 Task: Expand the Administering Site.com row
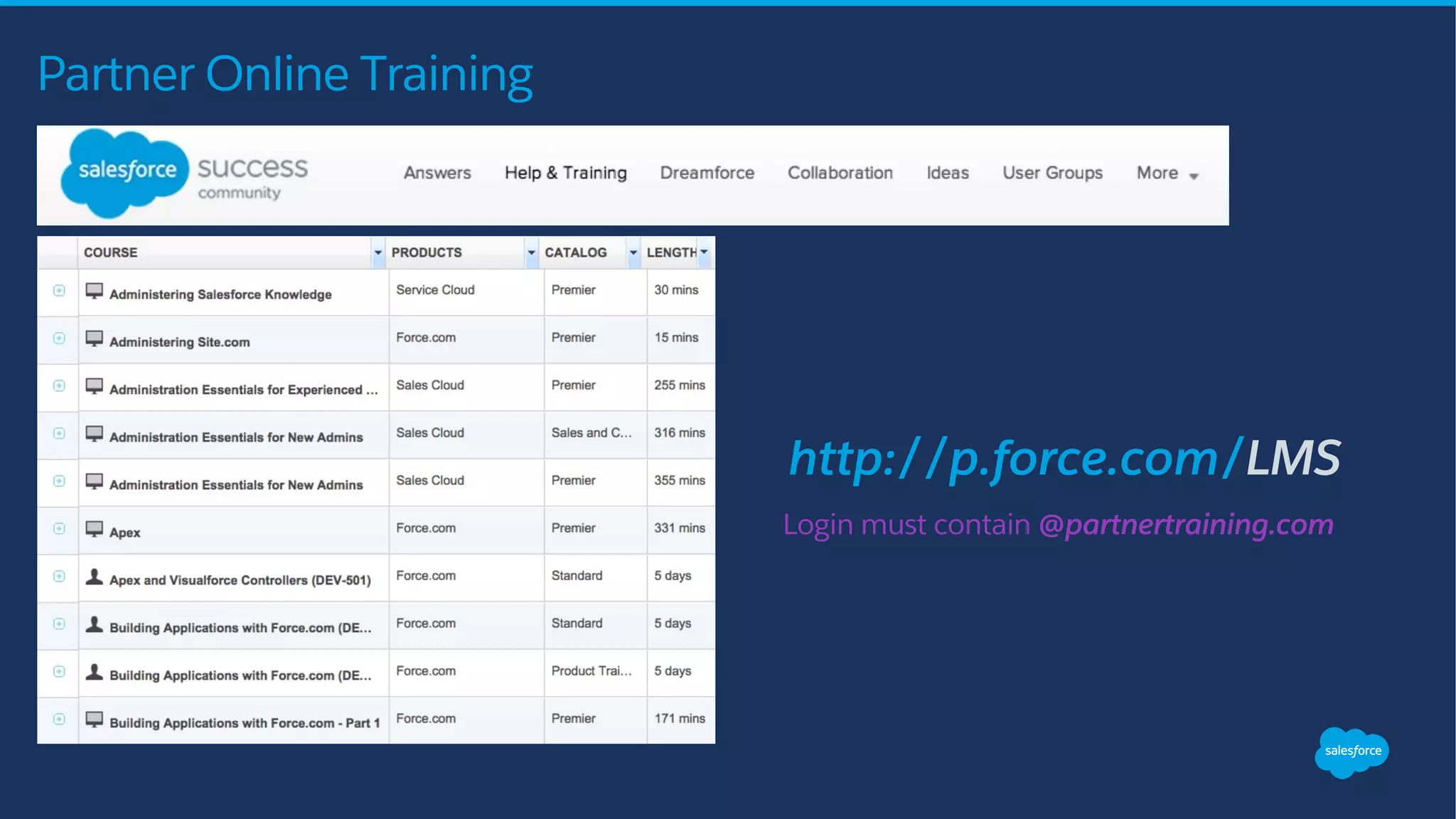click(59, 338)
